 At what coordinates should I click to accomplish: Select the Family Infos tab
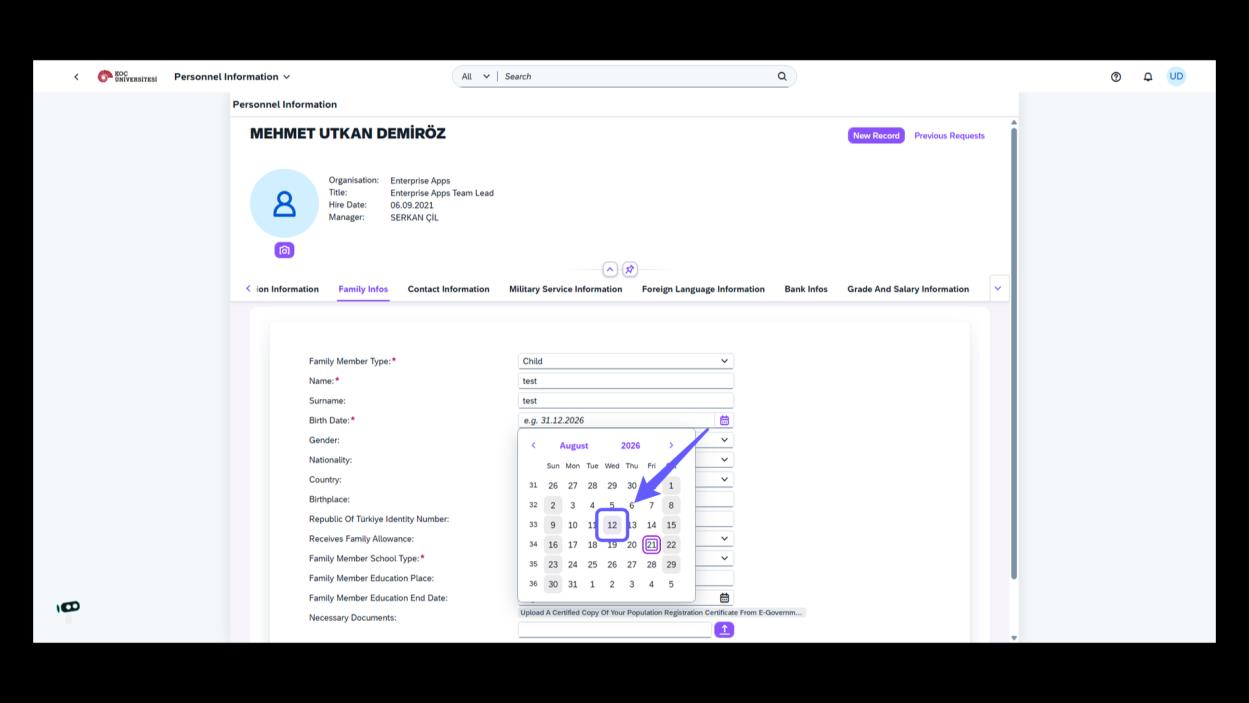point(363,289)
